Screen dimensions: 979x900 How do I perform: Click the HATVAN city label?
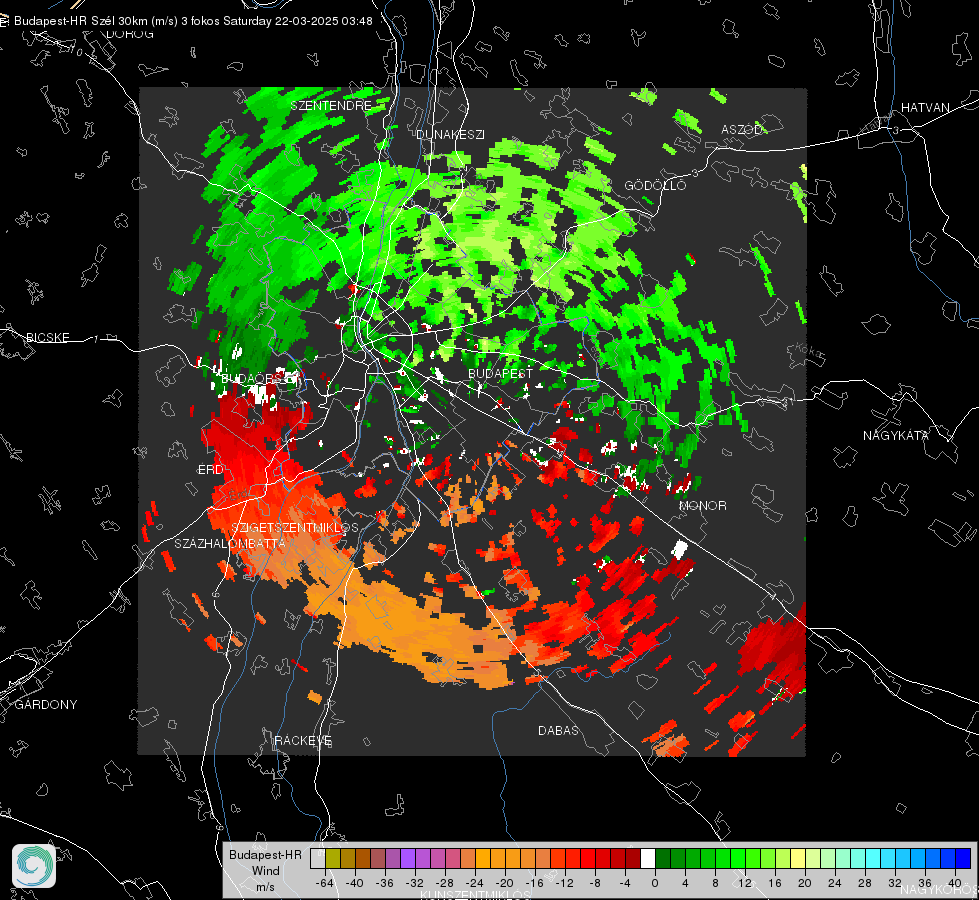tap(925, 107)
